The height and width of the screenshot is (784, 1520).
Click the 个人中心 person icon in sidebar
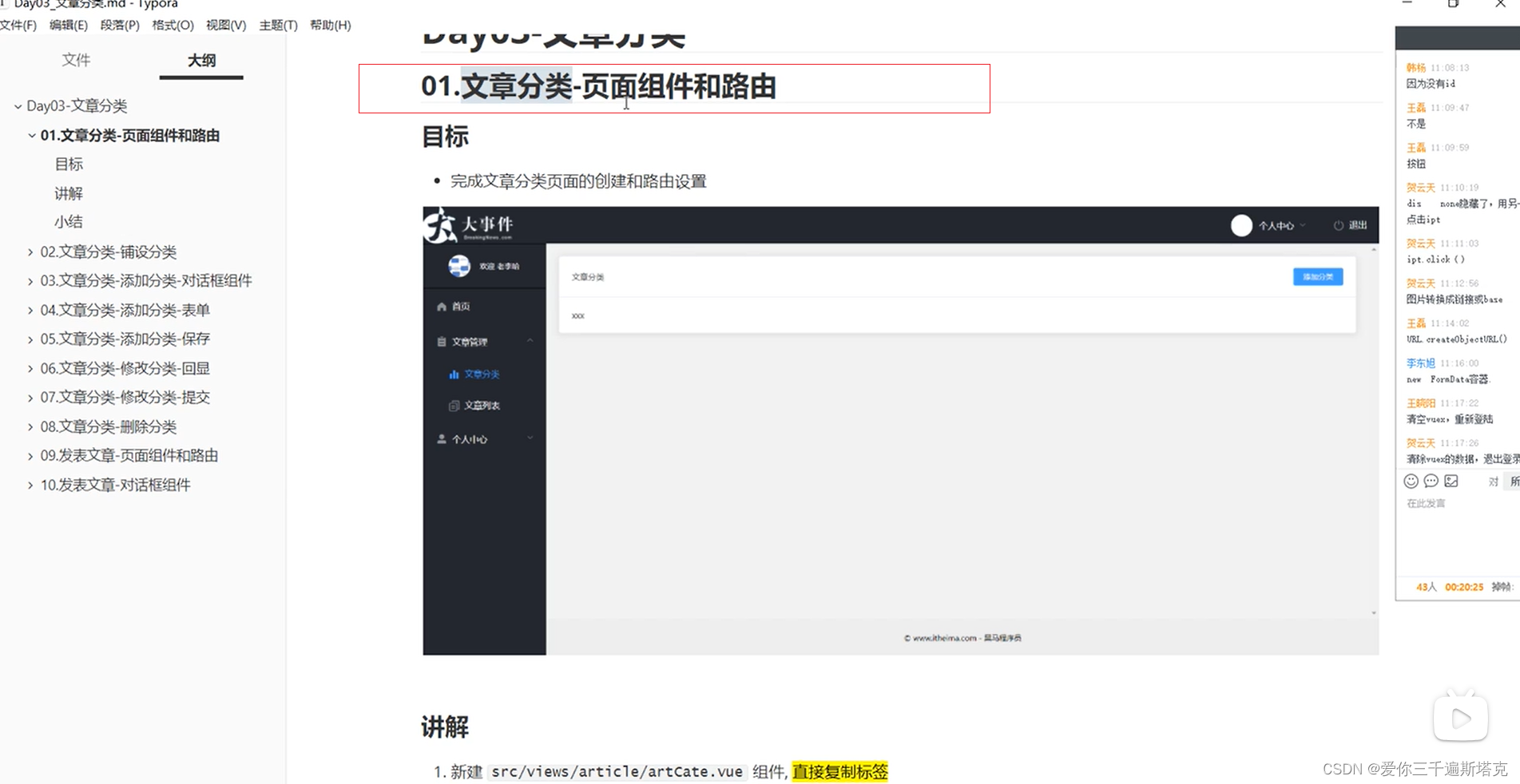[x=442, y=439]
